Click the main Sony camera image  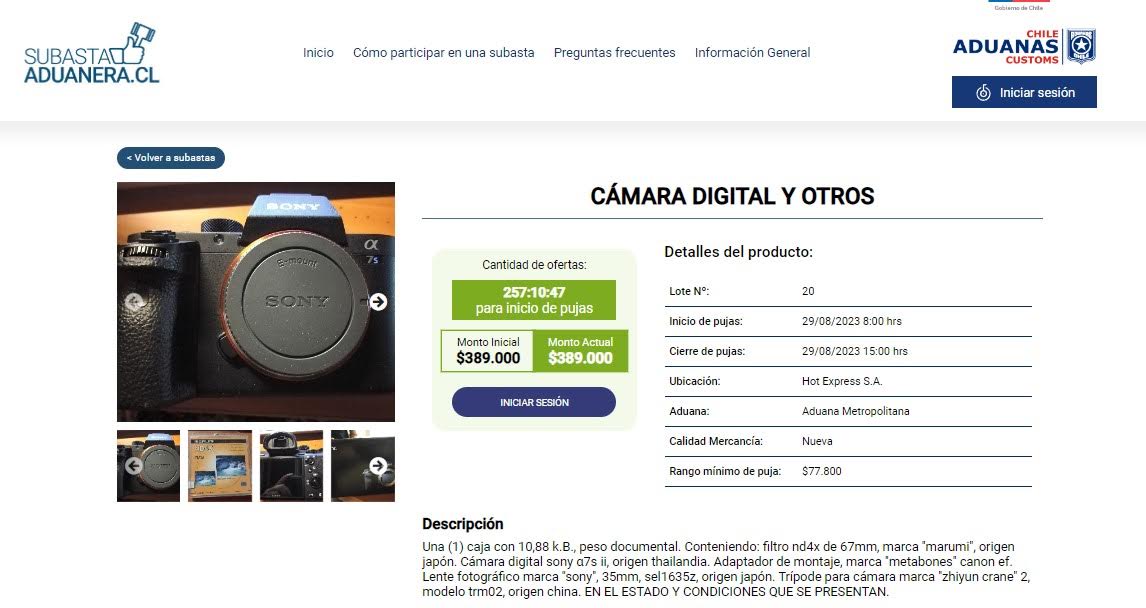click(256, 302)
